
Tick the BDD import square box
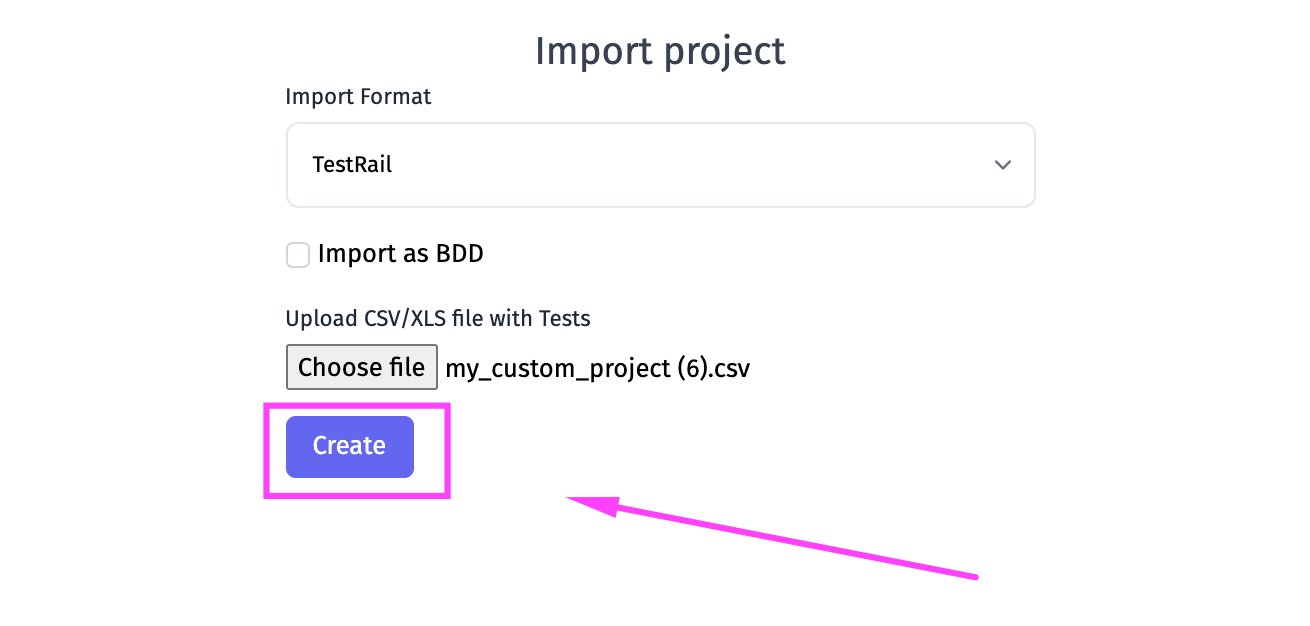tap(298, 255)
